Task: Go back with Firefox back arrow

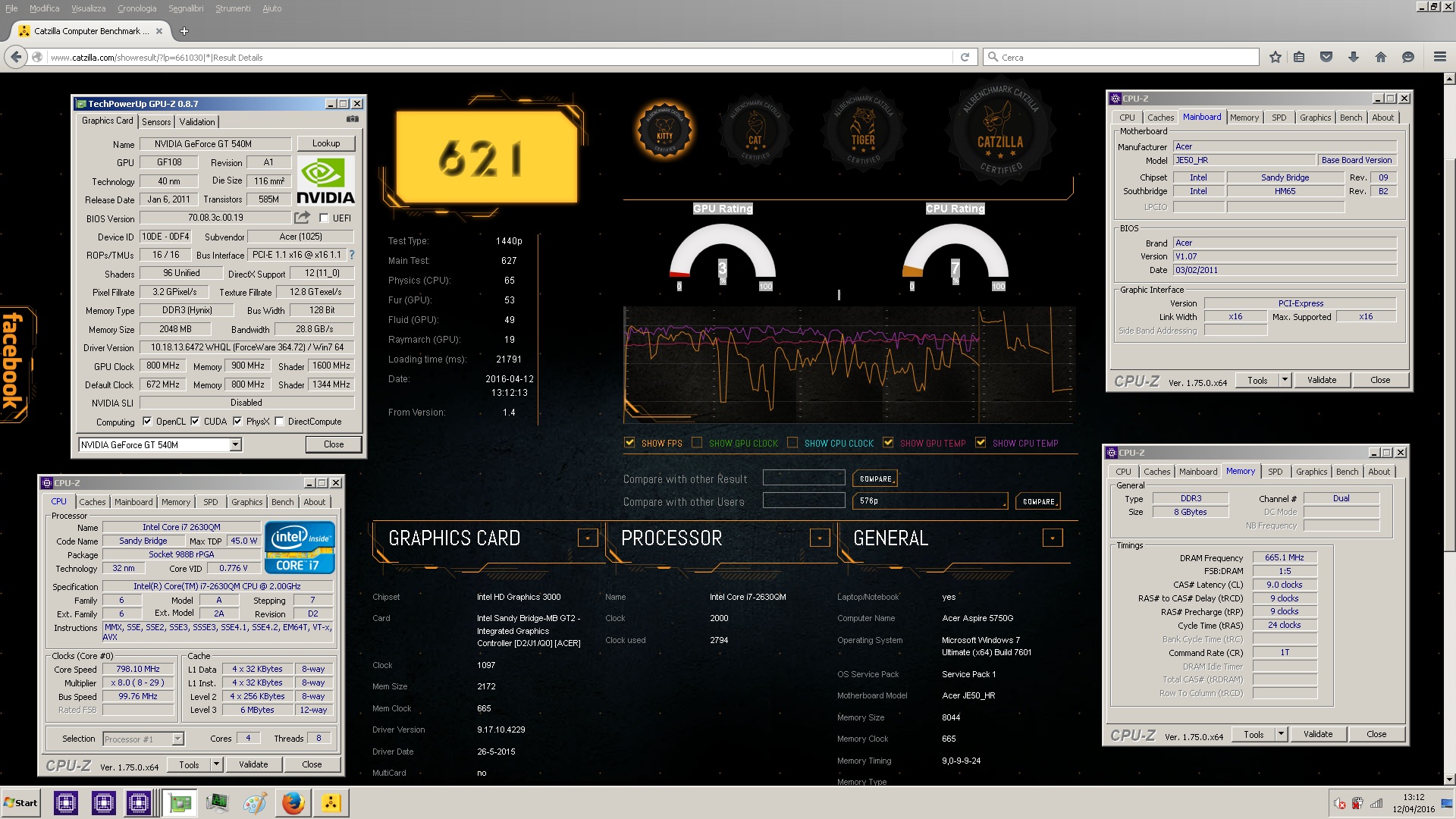Action: (15, 57)
